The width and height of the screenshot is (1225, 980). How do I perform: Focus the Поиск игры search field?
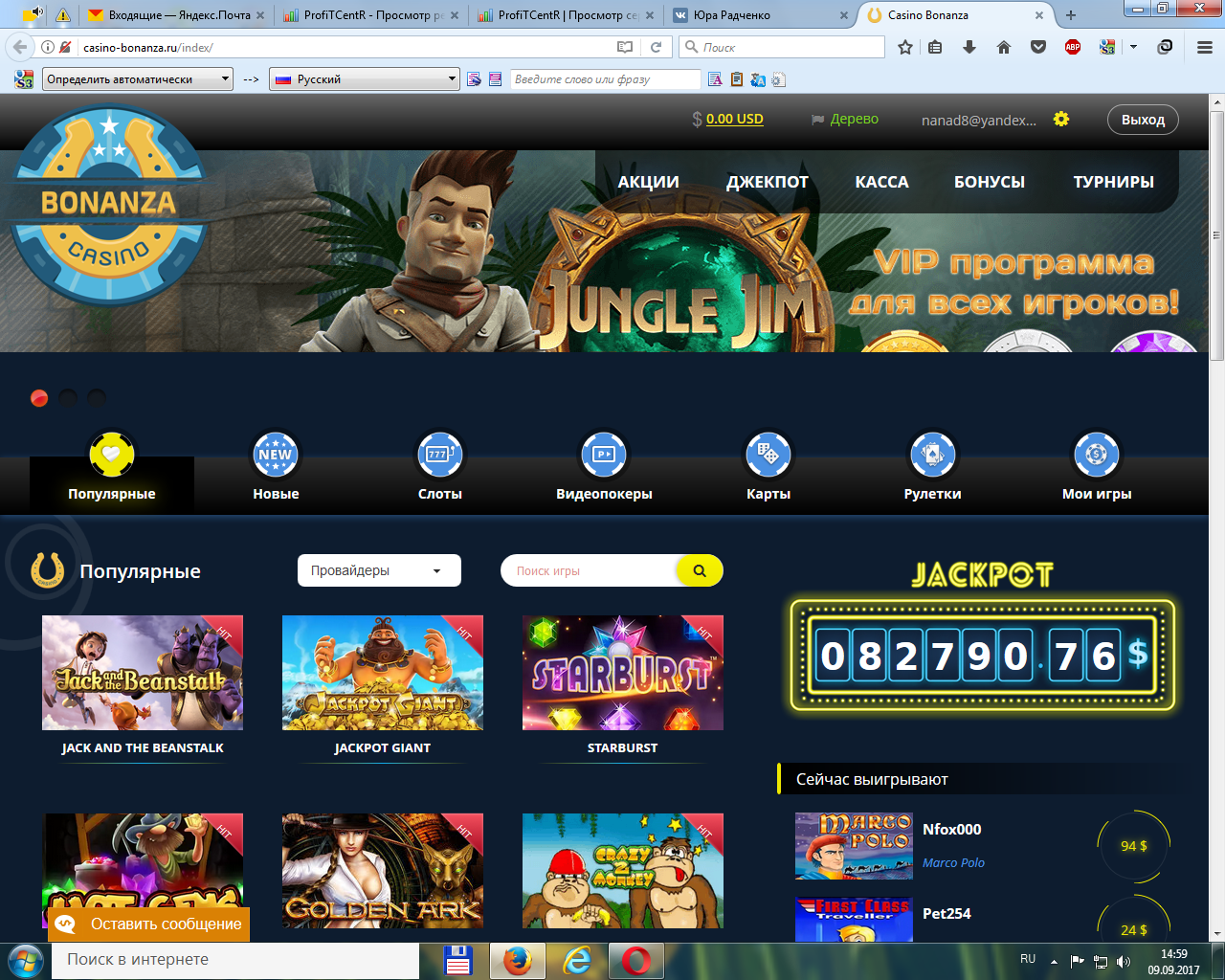coord(590,570)
